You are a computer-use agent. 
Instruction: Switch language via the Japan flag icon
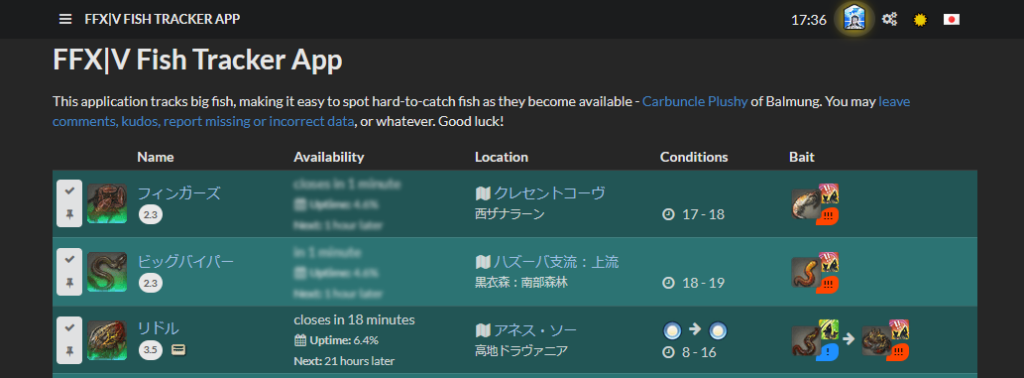952,20
